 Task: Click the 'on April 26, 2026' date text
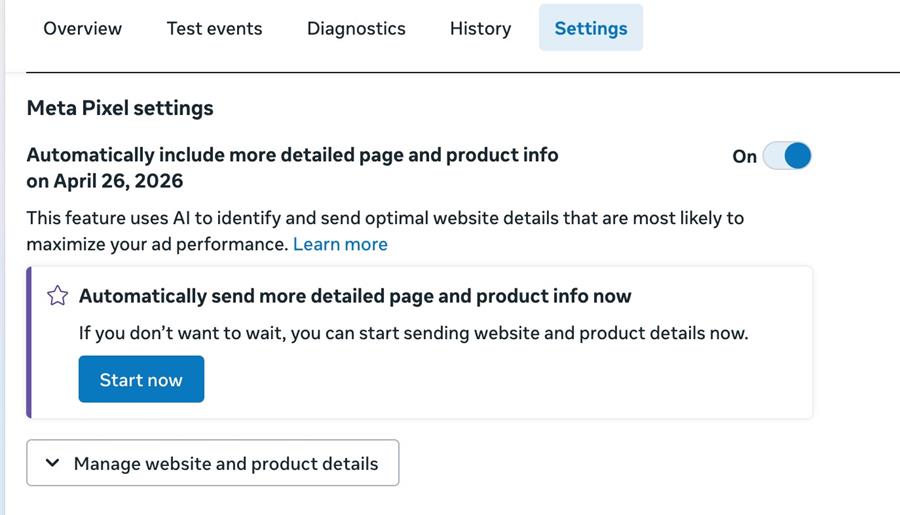coord(104,181)
